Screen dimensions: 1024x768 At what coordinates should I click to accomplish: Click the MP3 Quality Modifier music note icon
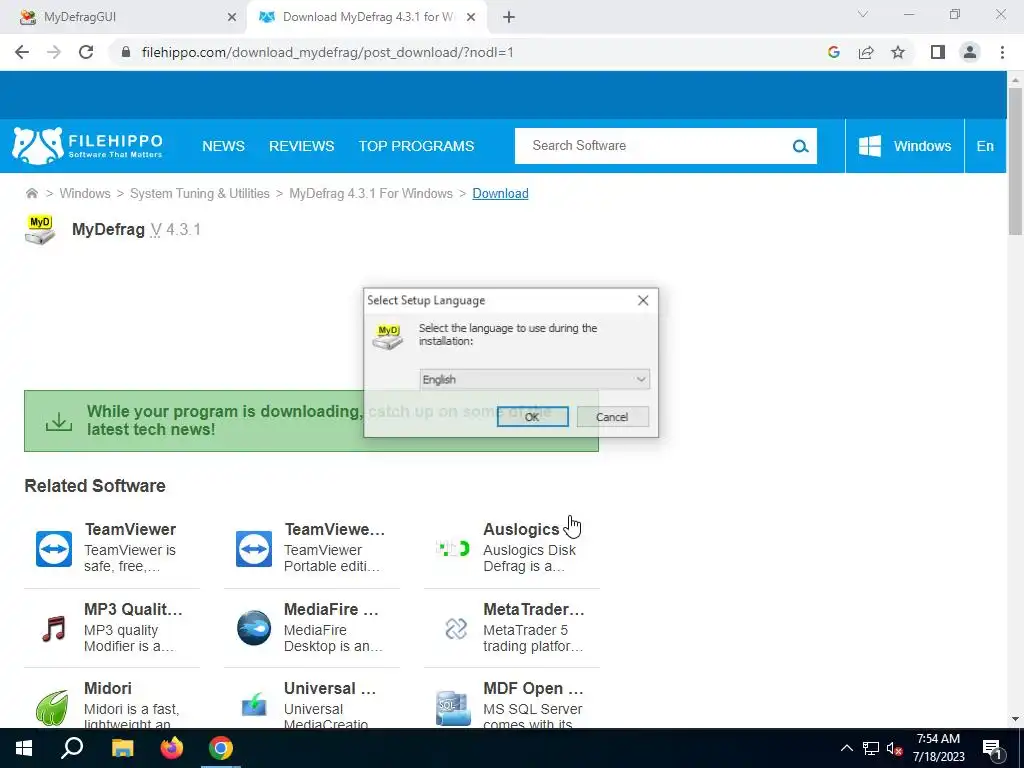[54, 628]
